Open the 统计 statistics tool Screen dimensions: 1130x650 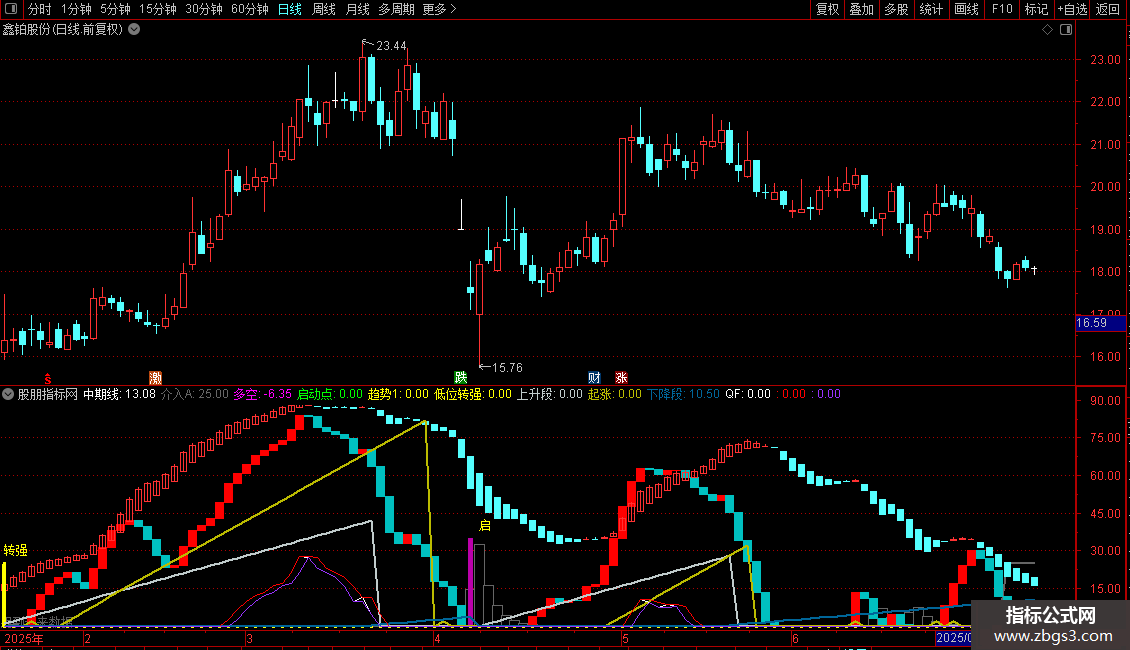click(x=930, y=9)
